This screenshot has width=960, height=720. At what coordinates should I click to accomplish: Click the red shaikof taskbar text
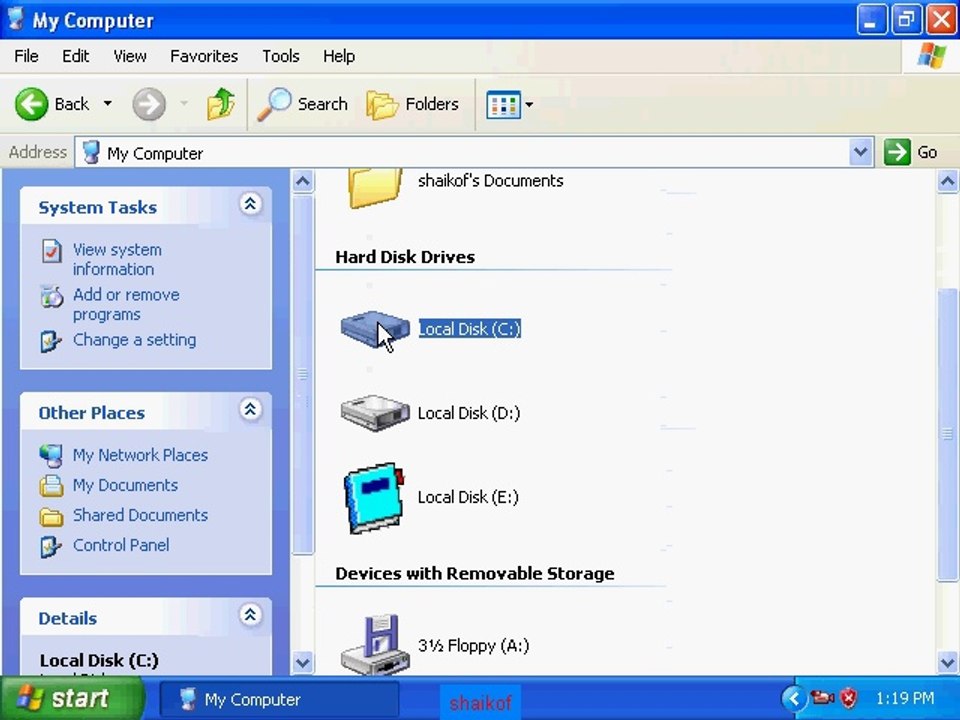[481, 703]
